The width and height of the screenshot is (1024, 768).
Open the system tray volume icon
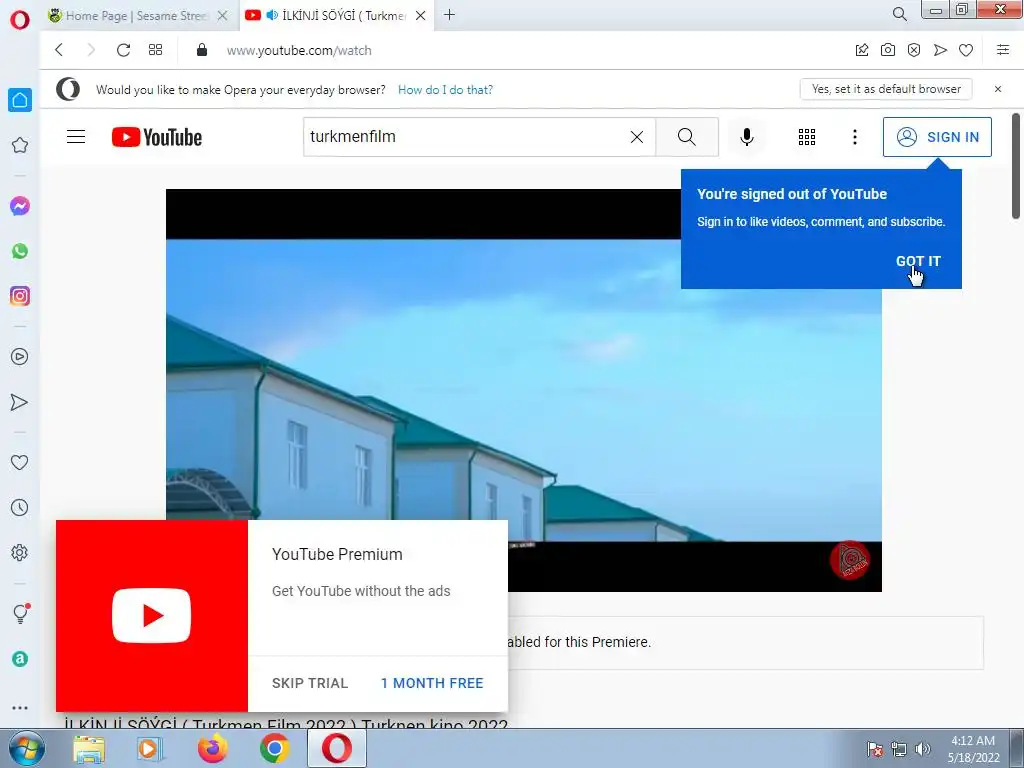[x=922, y=749]
